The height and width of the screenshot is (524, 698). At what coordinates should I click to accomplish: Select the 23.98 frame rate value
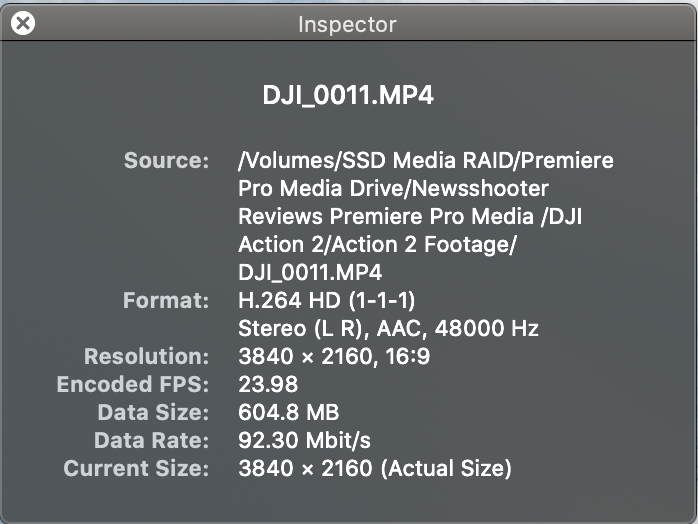(x=268, y=384)
